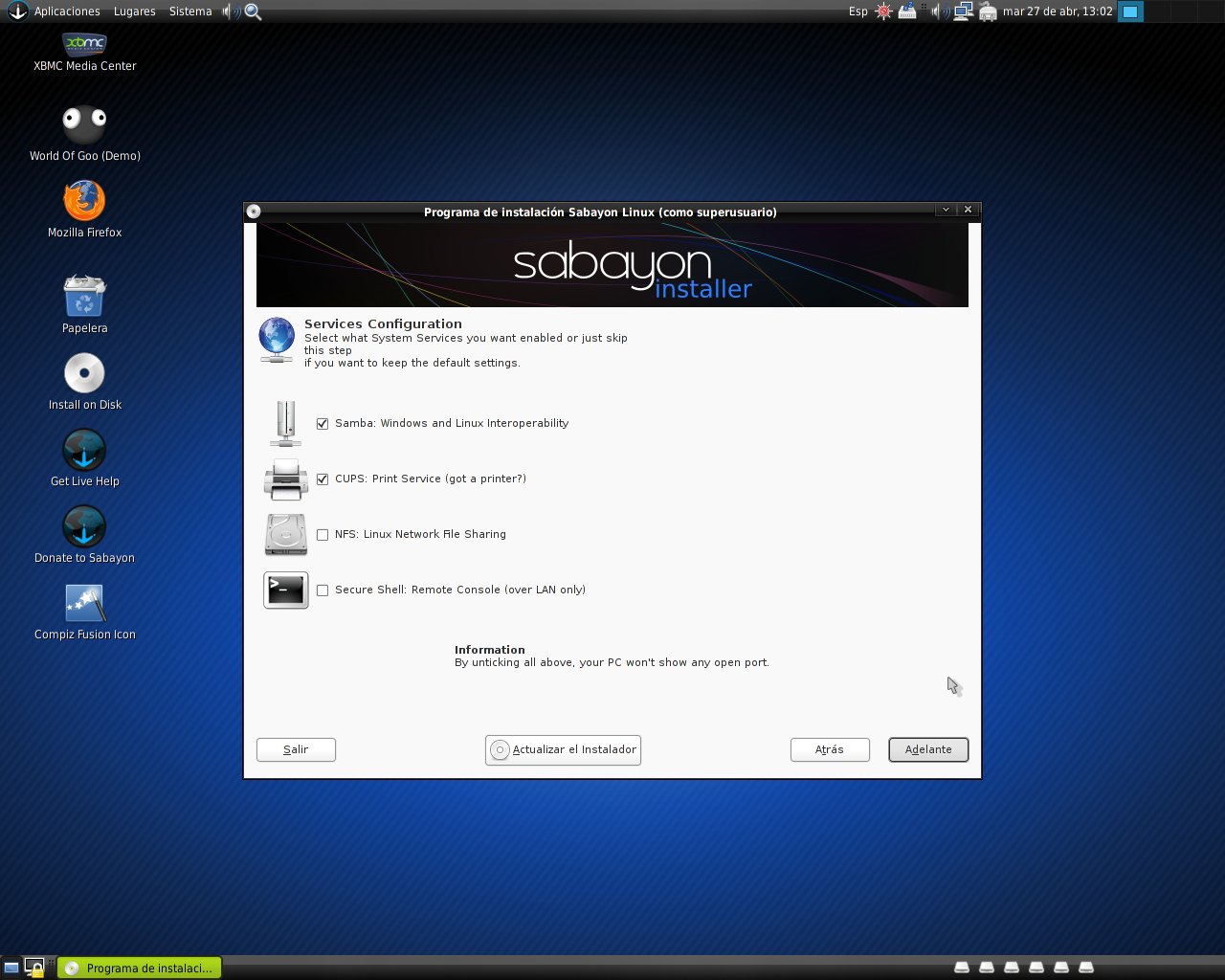Image resolution: width=1225 pixels, height=980 pixels.
Task: Click the Esp keyboard layout indicator
Action: tap(857, 11)
